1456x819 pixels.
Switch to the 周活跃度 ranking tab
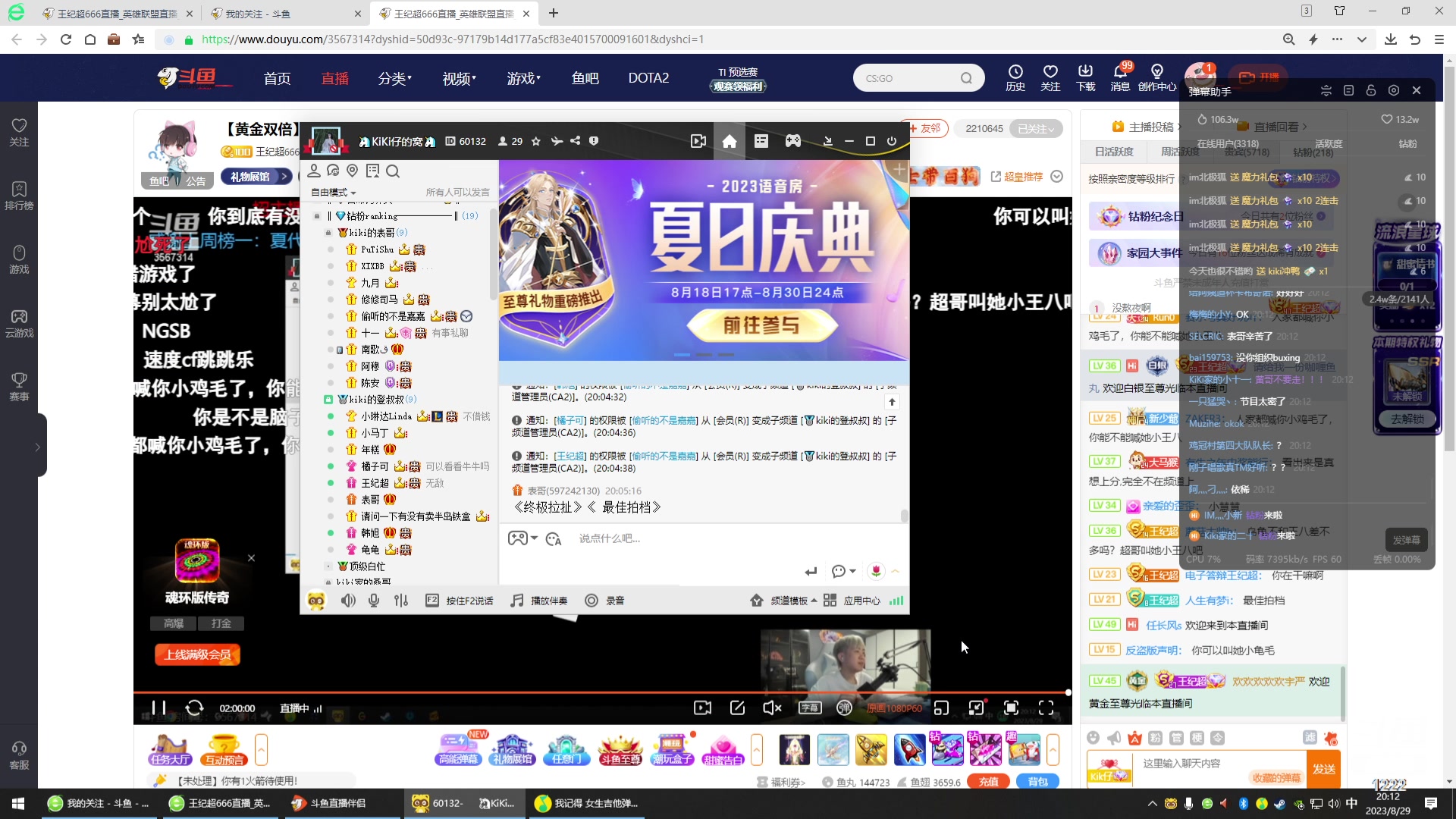pos(1180,152)
